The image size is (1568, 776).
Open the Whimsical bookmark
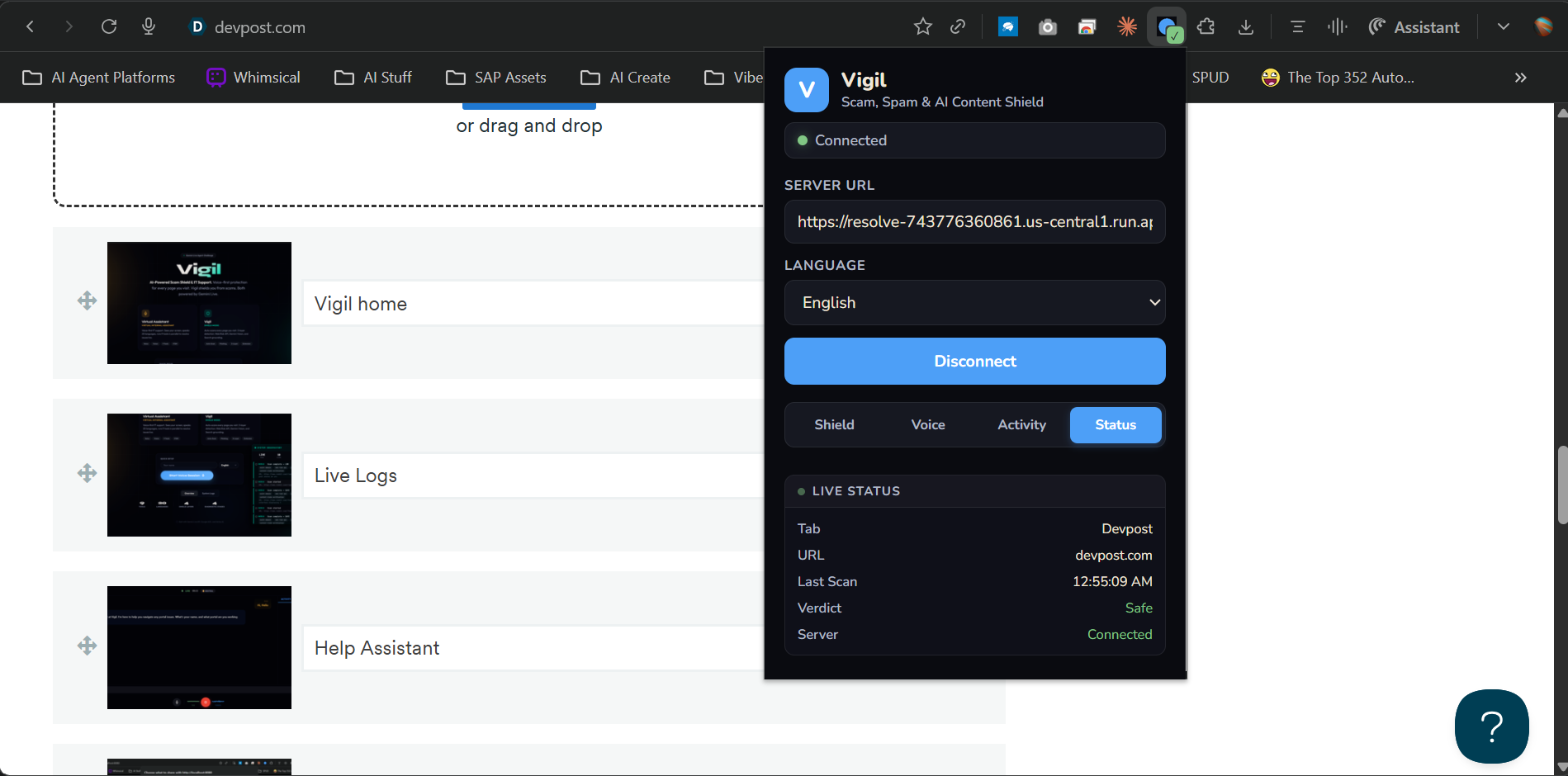pos(253,78)
